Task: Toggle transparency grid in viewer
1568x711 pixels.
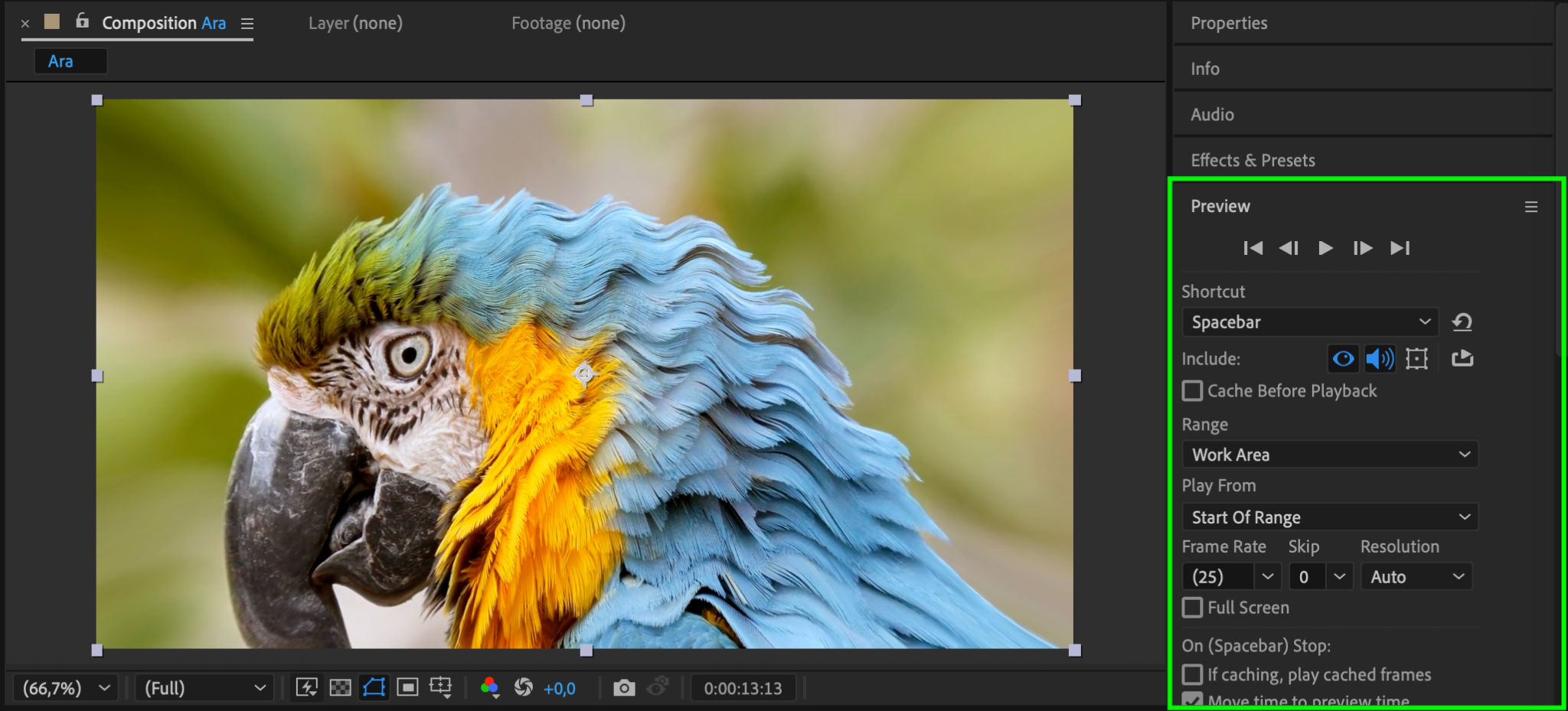Action: coord(340,688)
